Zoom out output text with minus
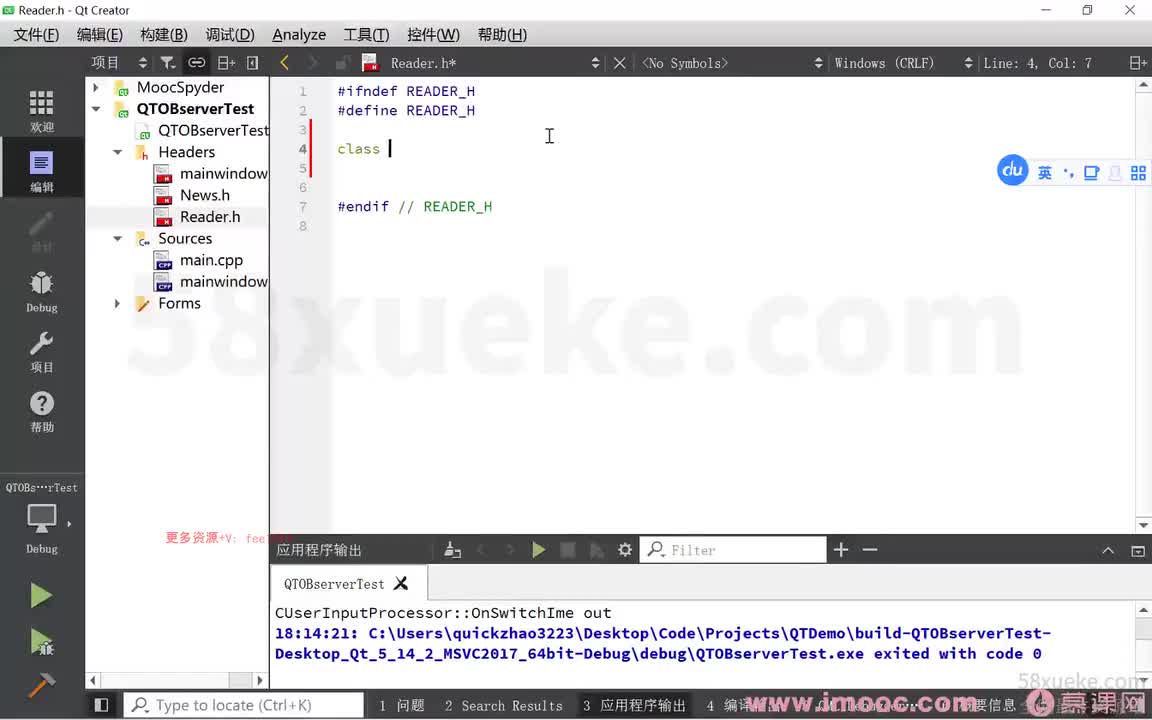1152x720 pixels. 870,550
